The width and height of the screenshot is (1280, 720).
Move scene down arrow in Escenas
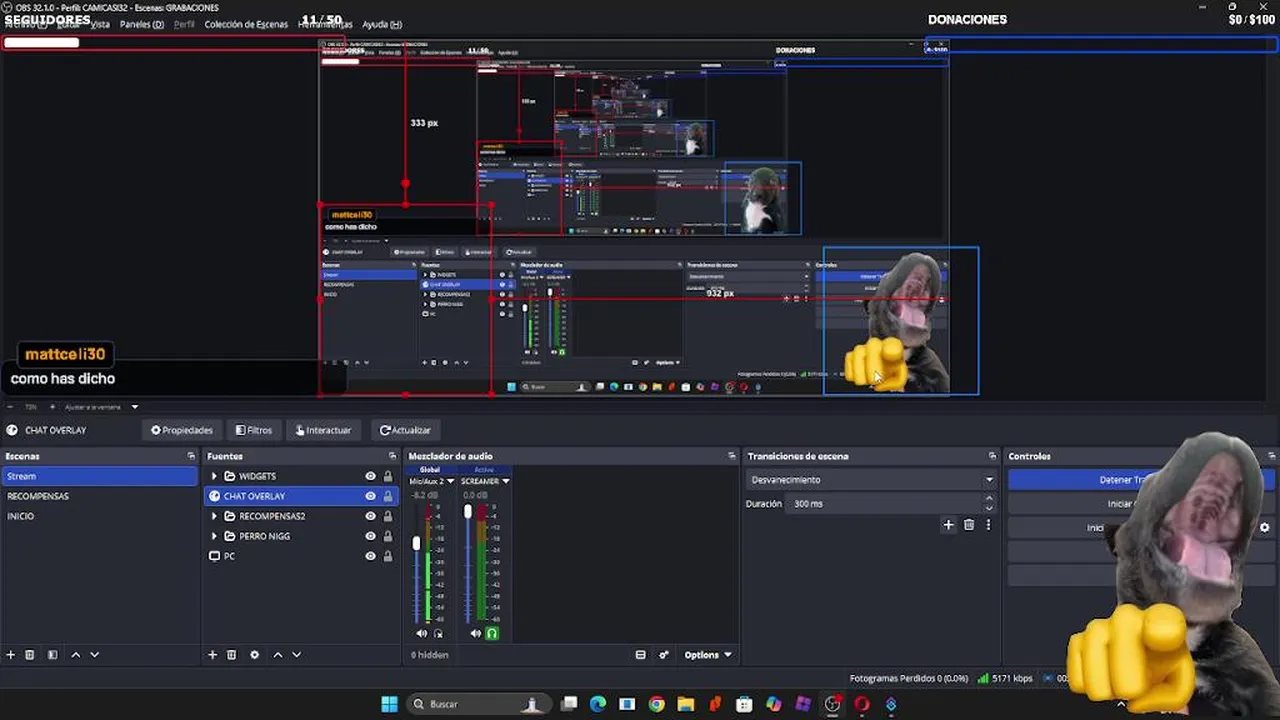(x=94, y=655)
